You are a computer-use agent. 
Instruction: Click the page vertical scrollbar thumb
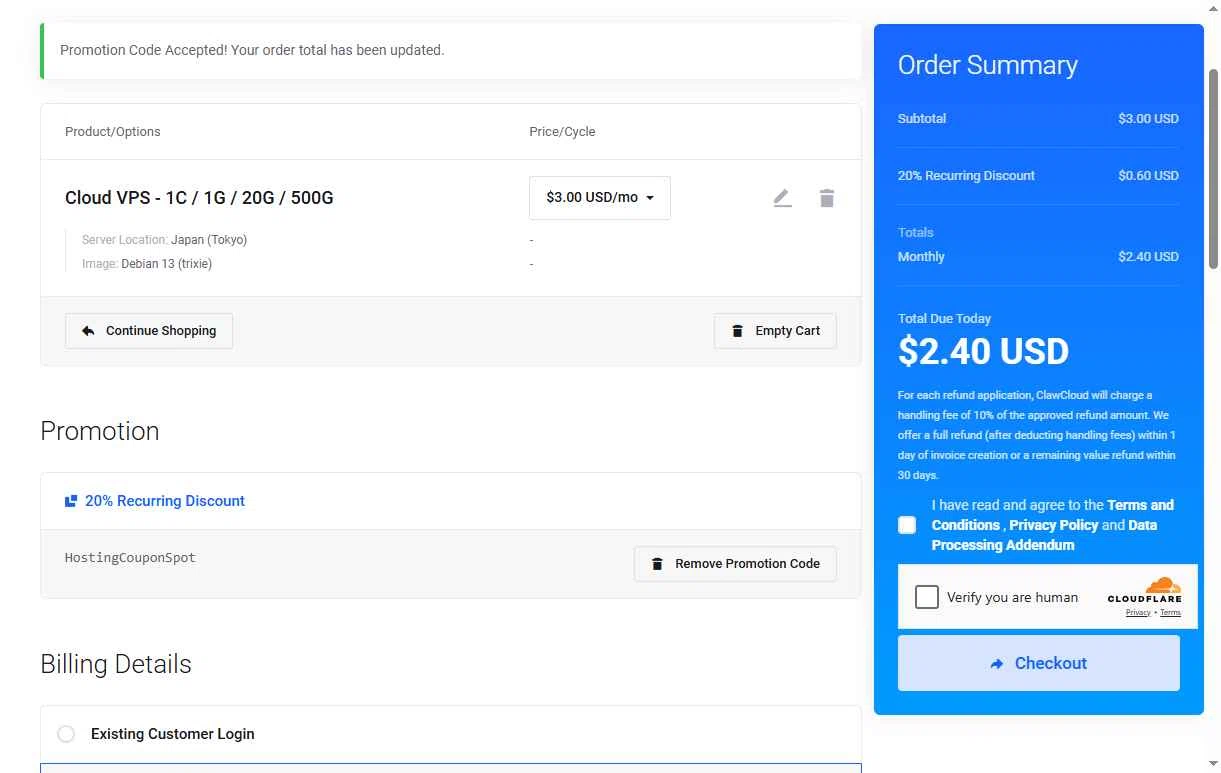(1213, 170)
